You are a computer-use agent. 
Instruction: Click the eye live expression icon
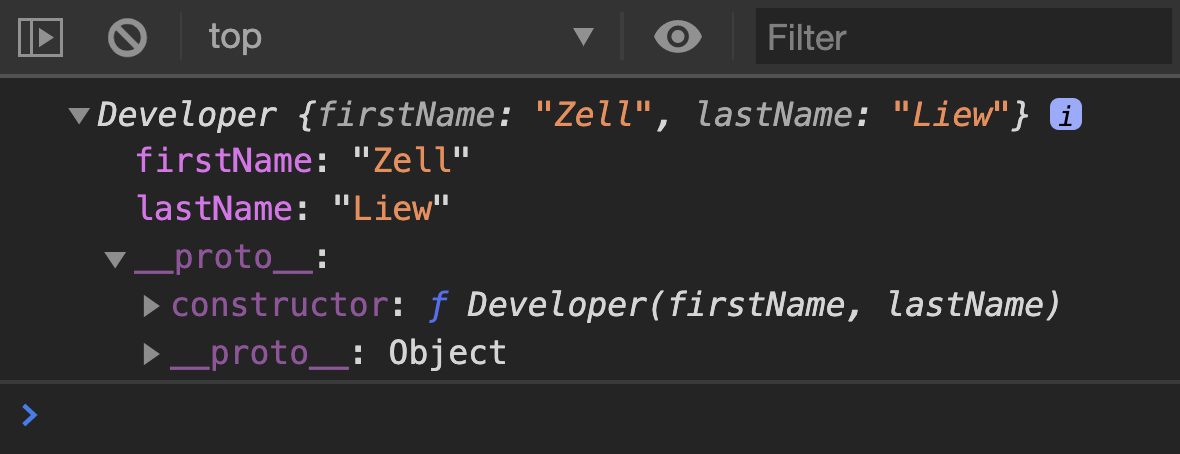pyautogui.click(x=678, y=38)
